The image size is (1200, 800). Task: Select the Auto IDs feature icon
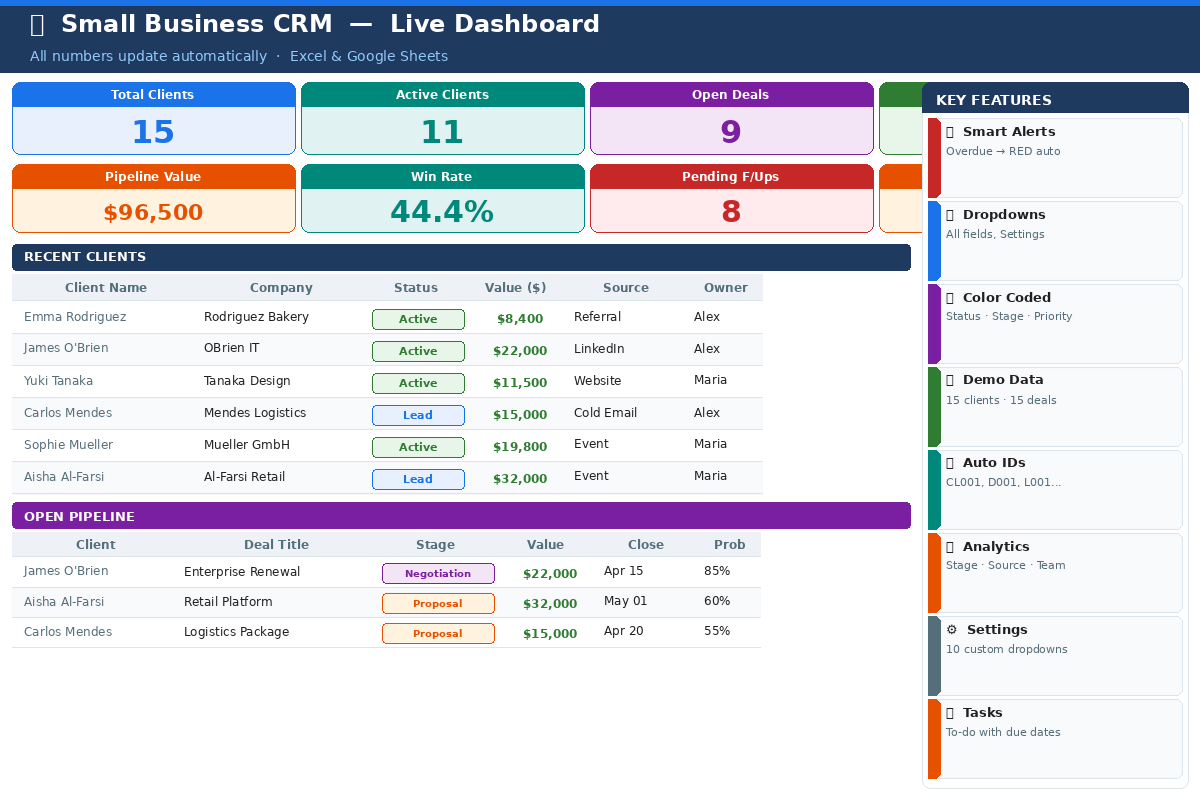point(949,463)
